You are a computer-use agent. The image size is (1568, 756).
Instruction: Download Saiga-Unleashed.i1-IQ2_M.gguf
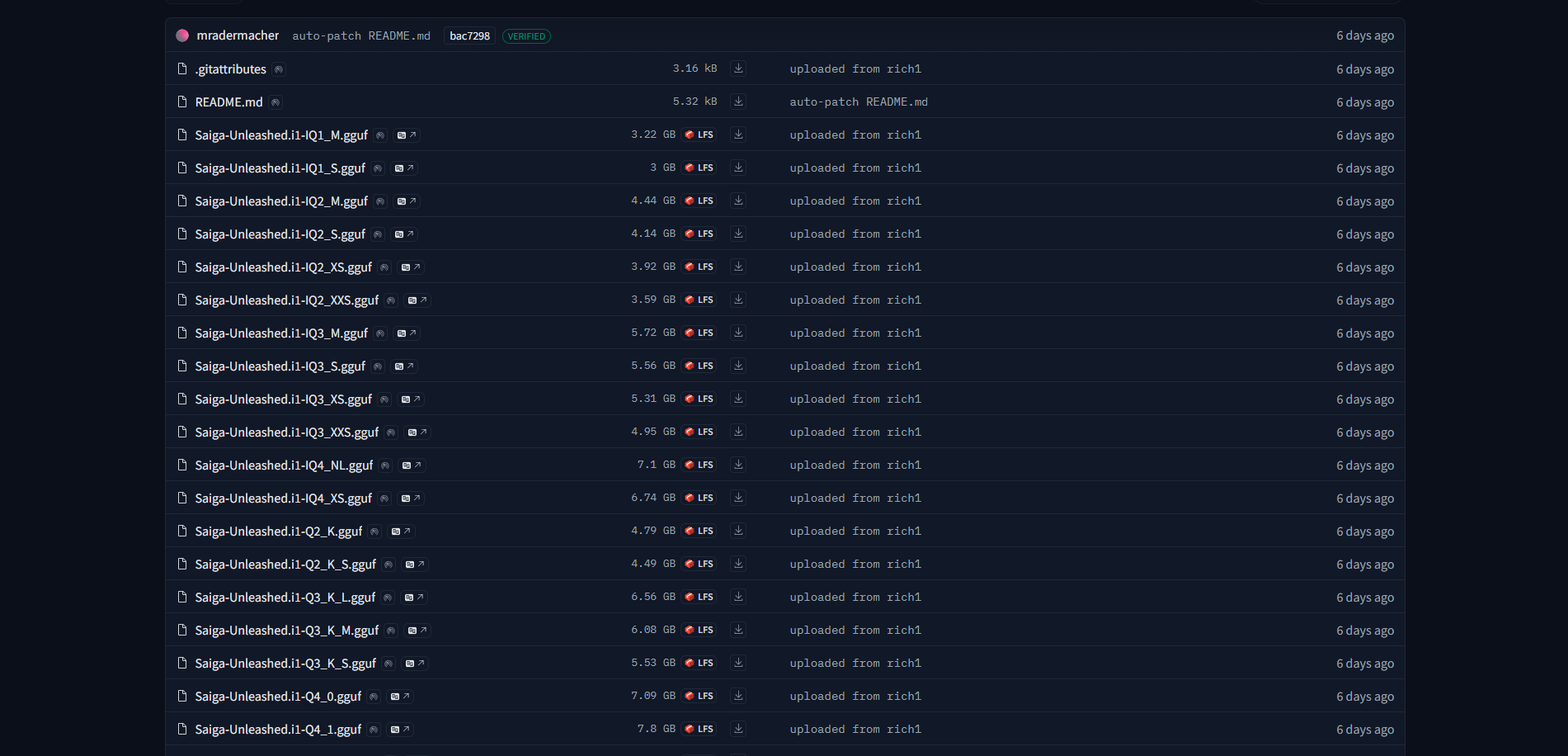[738, 201]
